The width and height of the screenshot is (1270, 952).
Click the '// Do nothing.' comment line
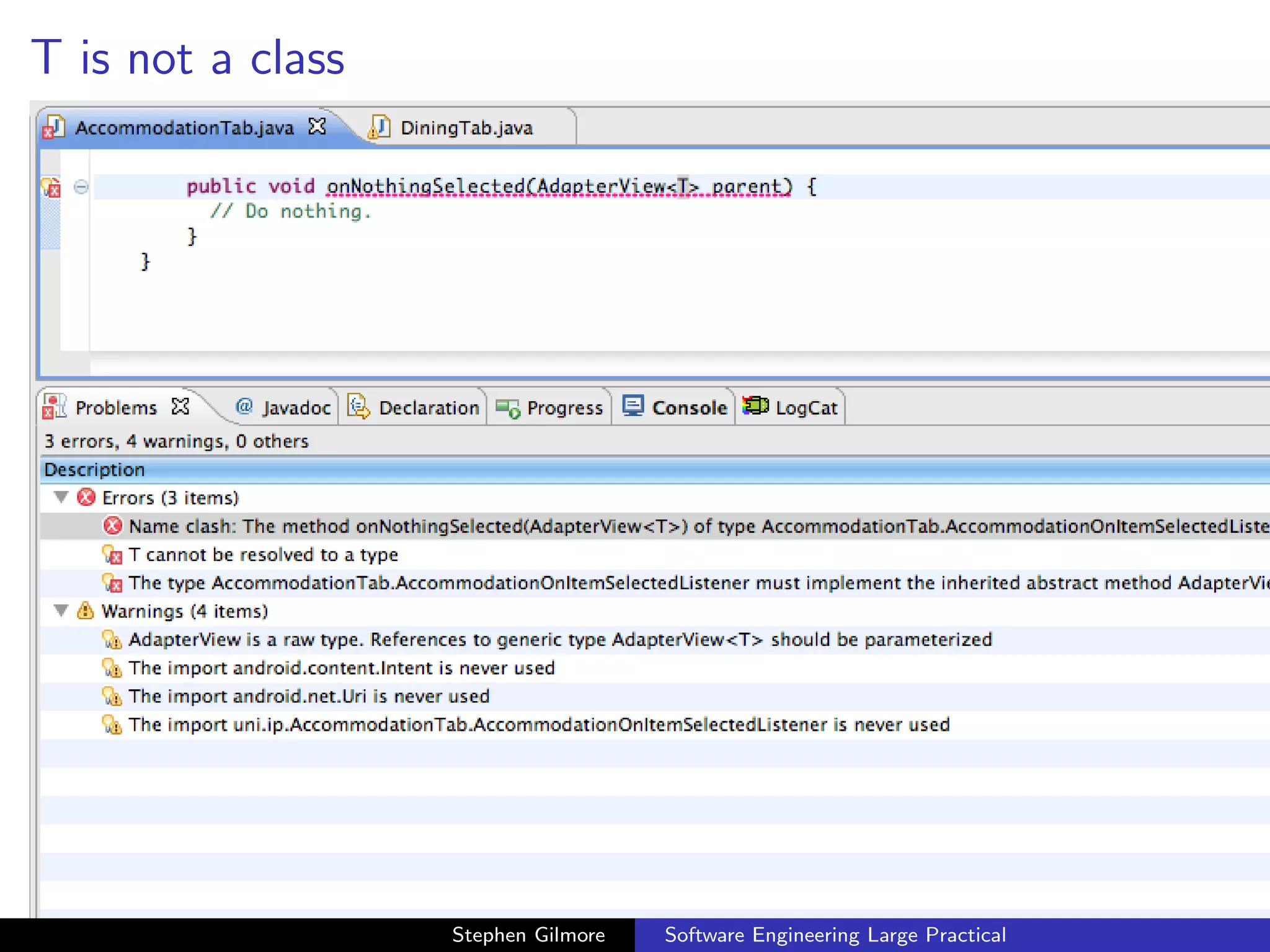tap(290, 211)
